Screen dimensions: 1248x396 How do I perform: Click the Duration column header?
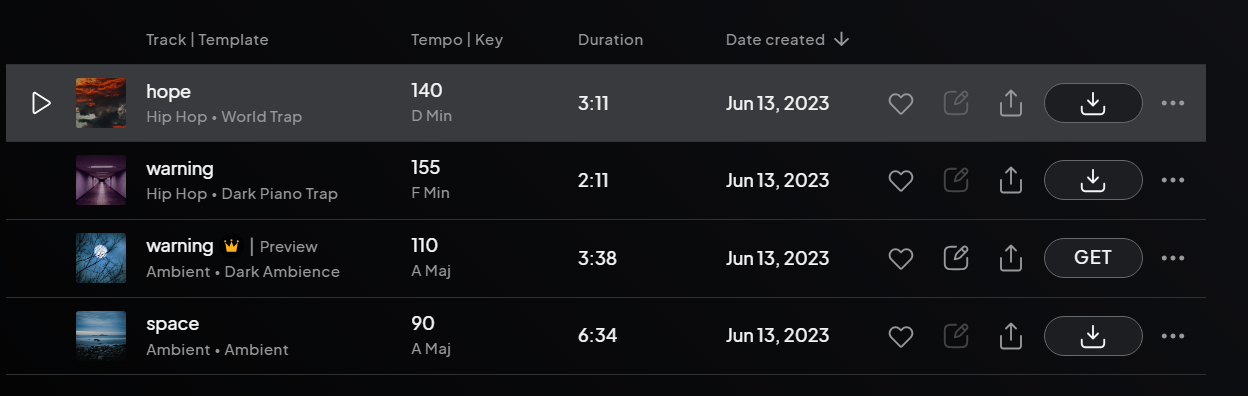click(x=610, y=40)
